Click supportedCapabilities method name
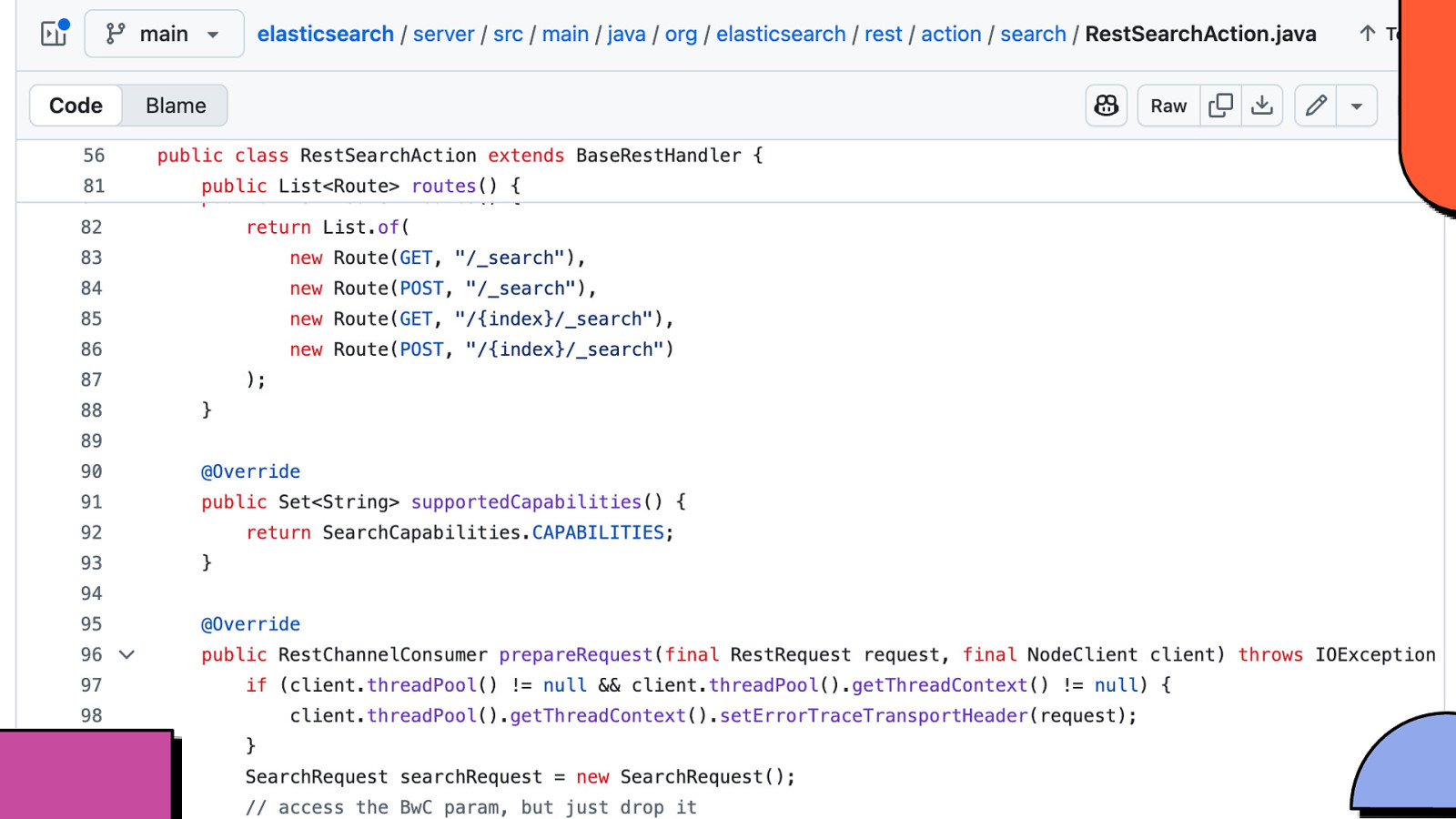The width and height of the screenshot is (1456, 819). coord(526,501)
